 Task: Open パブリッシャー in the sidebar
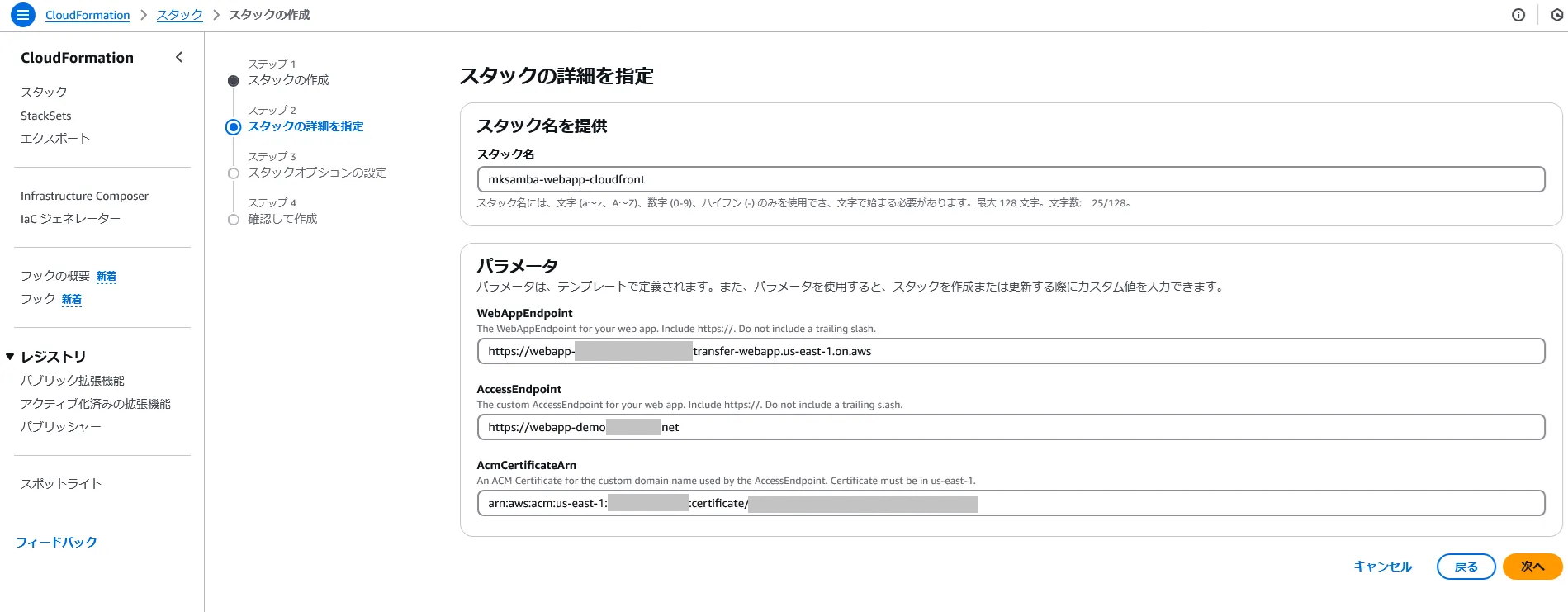coord(61,426)
